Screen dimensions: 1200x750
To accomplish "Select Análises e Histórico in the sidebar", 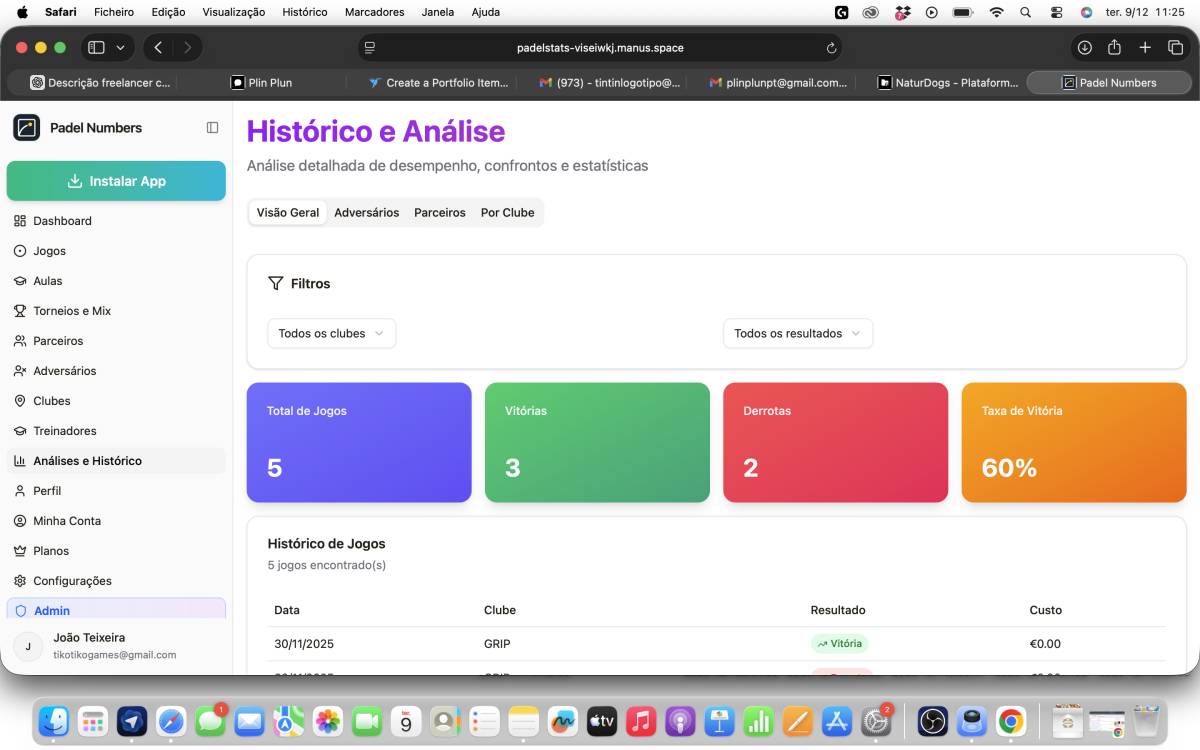I will point(116,461).
